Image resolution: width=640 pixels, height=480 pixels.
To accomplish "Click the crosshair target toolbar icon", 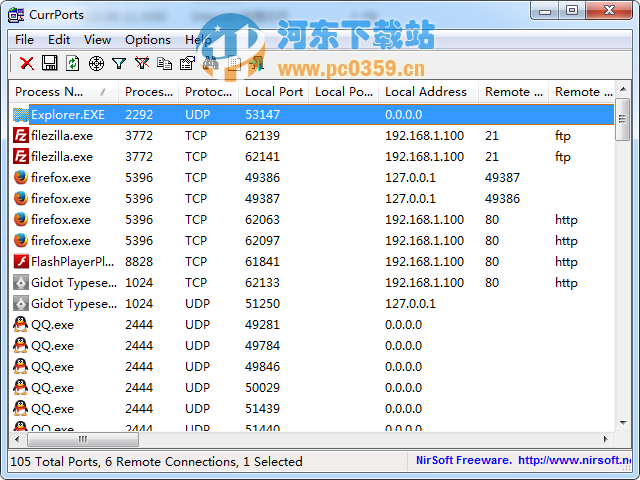I will [x=96, y=64].
